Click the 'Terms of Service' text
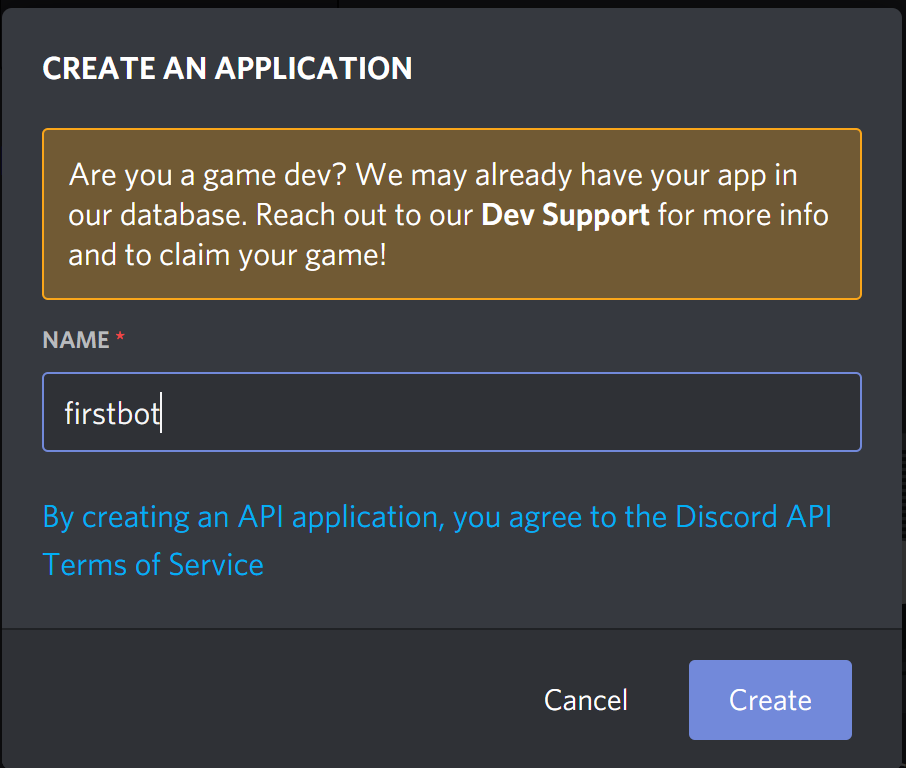The image size is (906, 768). [153, 564]
